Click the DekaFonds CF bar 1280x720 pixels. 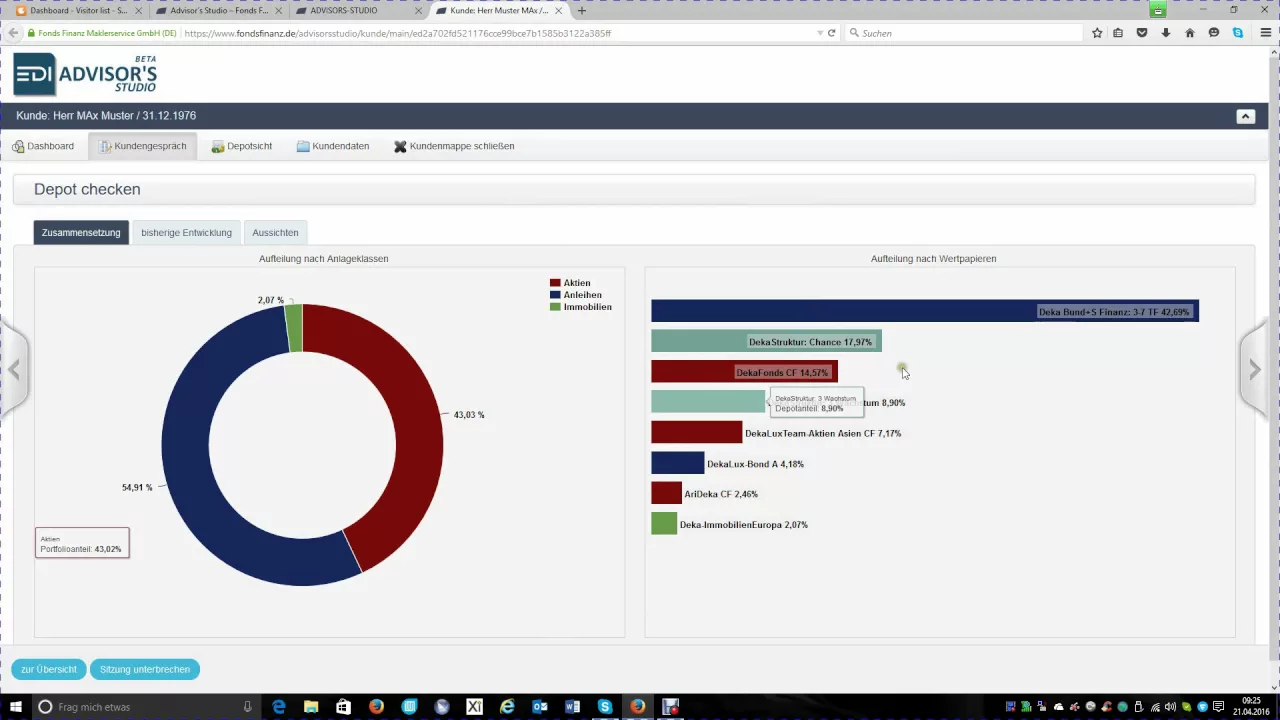[x=744, y=372]
